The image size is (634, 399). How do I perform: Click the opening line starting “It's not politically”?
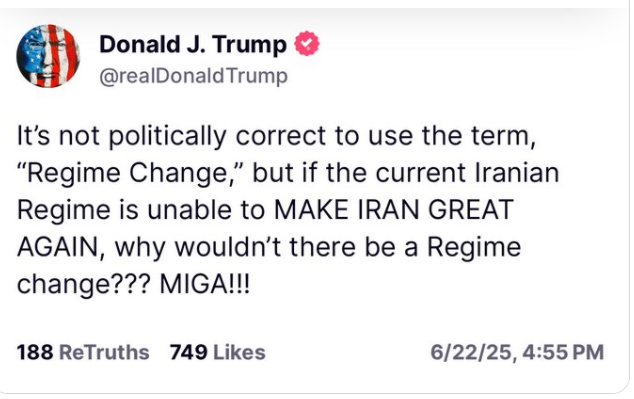coord(276,135)
